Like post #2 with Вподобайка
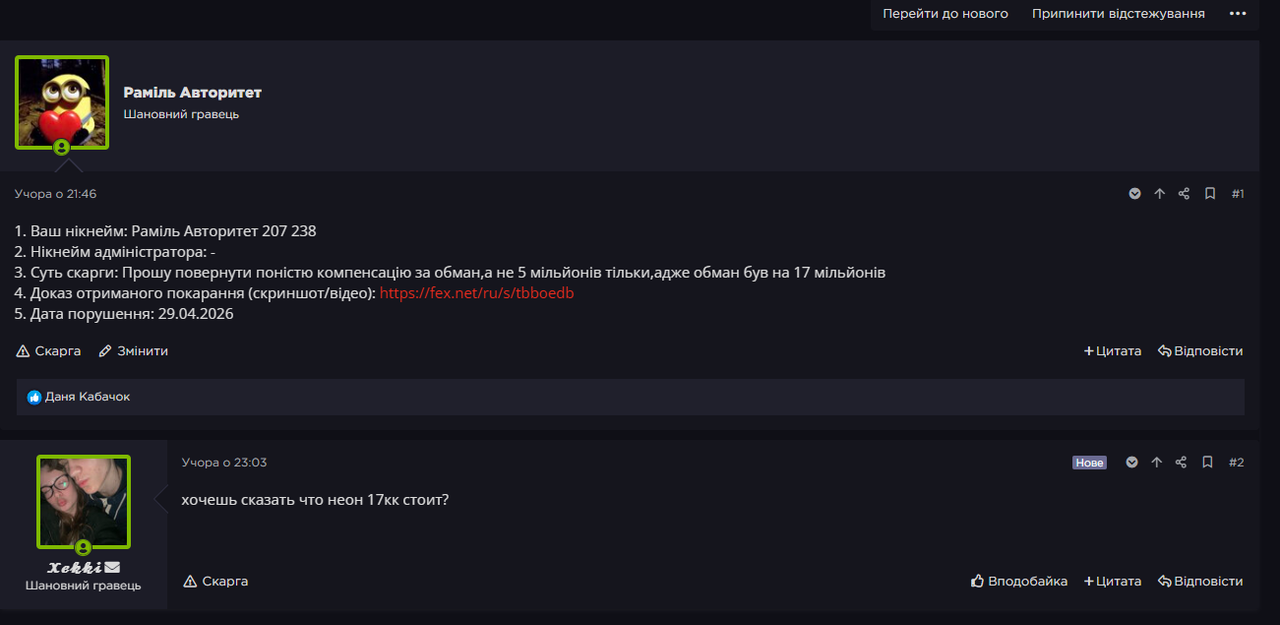 (1019, 581)
